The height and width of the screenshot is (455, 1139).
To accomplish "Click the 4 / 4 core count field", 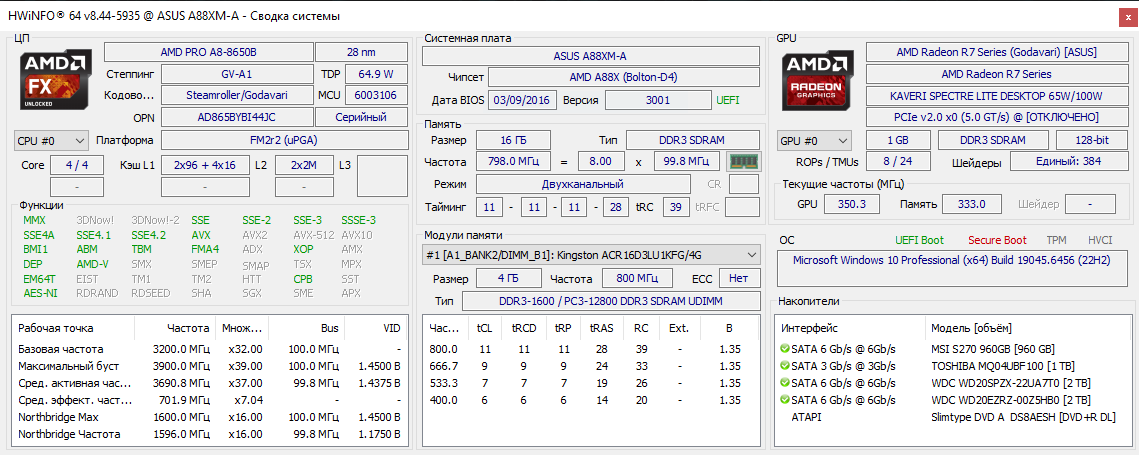I will coord(76,165).
